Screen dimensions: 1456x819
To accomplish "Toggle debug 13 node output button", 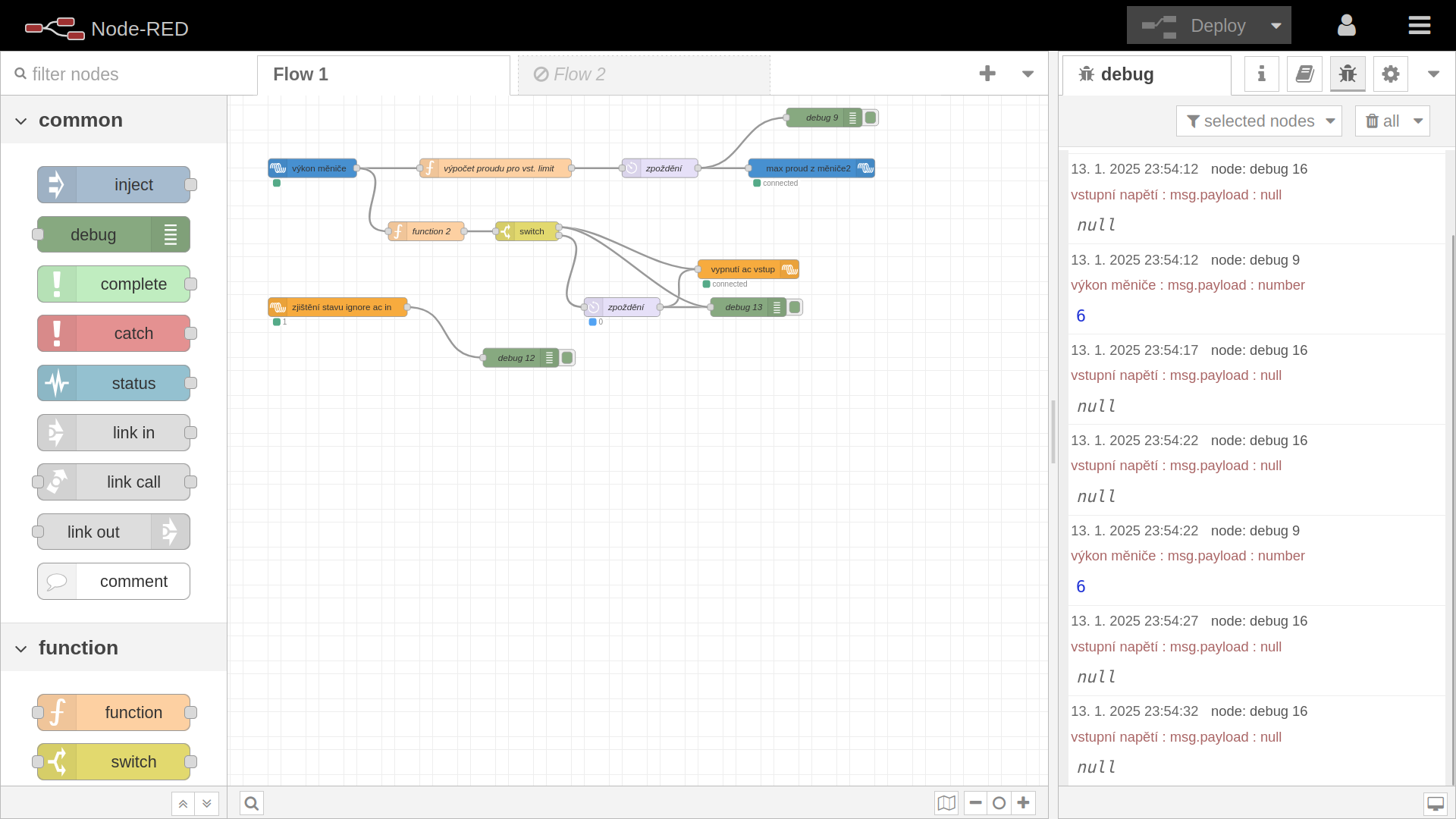I will click(x=795, y=307).
